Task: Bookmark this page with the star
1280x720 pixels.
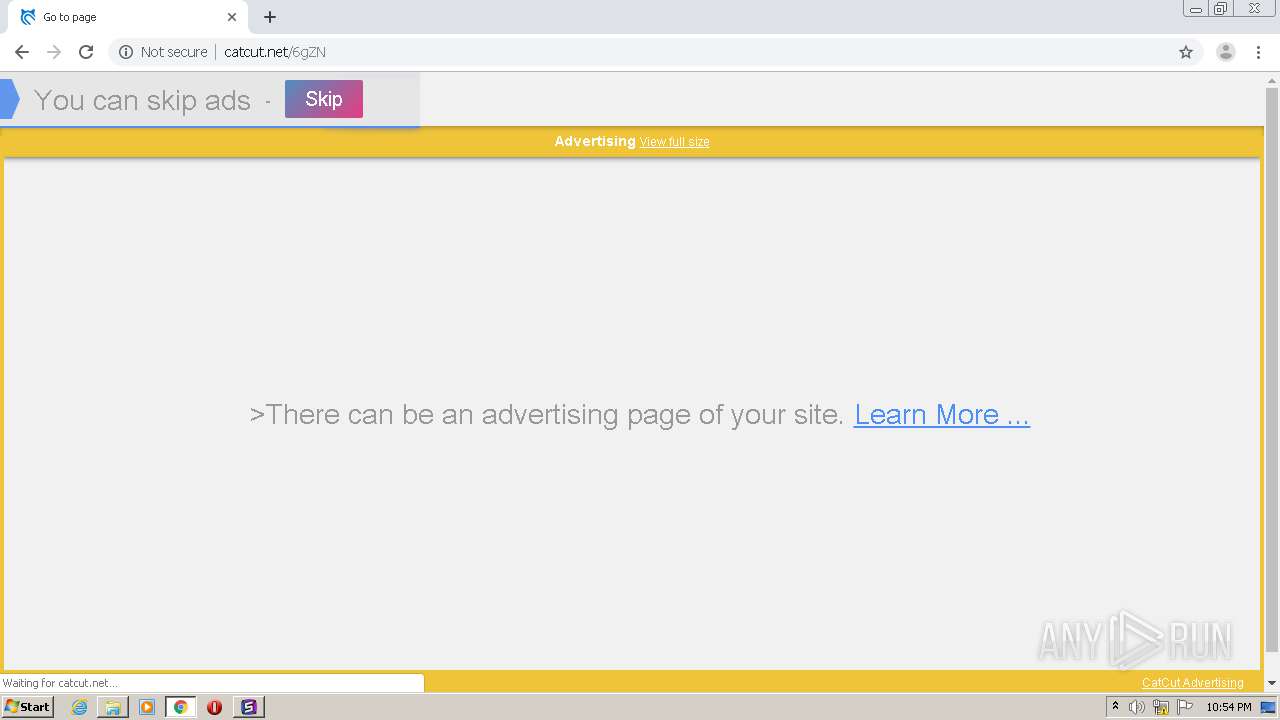Action: point(1186,52)
